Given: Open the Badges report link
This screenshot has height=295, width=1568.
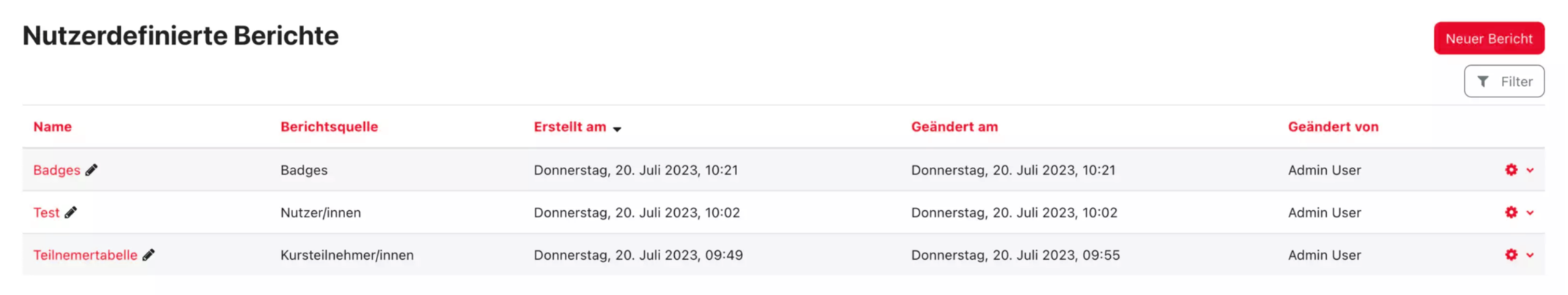Looking at the screenshot, I should (56, 170).
